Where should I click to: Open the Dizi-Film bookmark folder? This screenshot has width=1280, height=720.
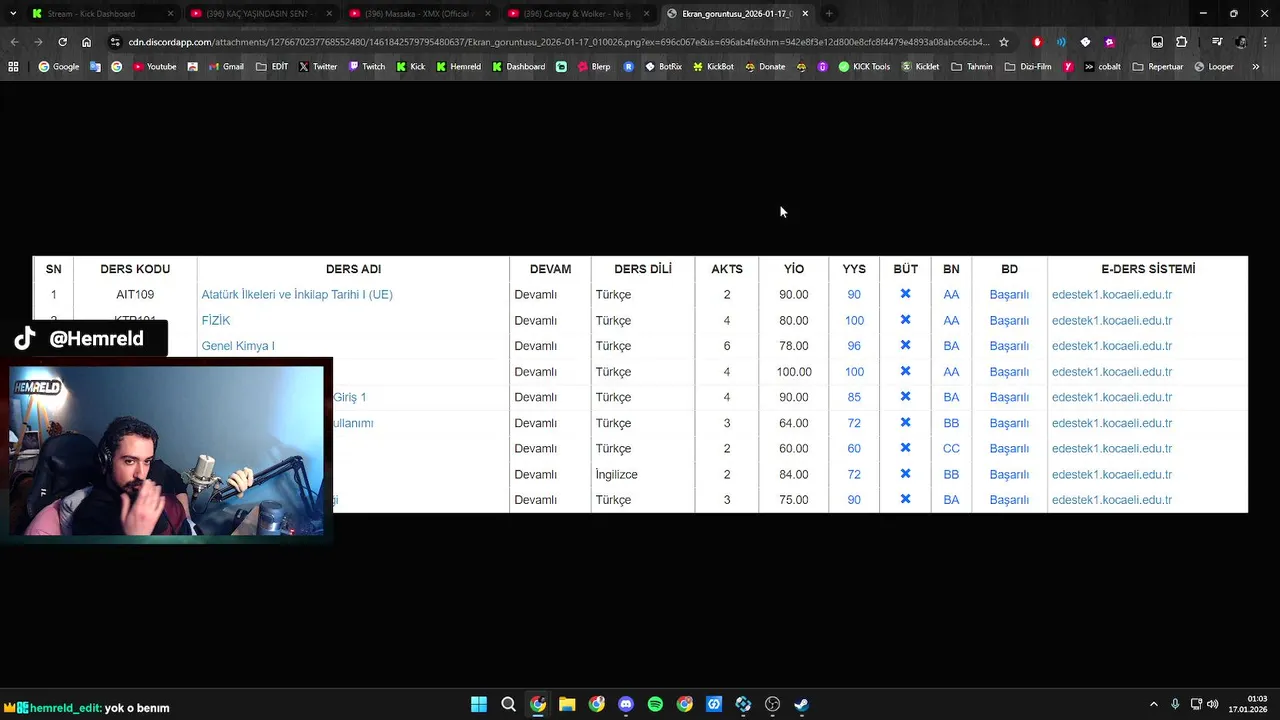click(x=1029, y=67)
